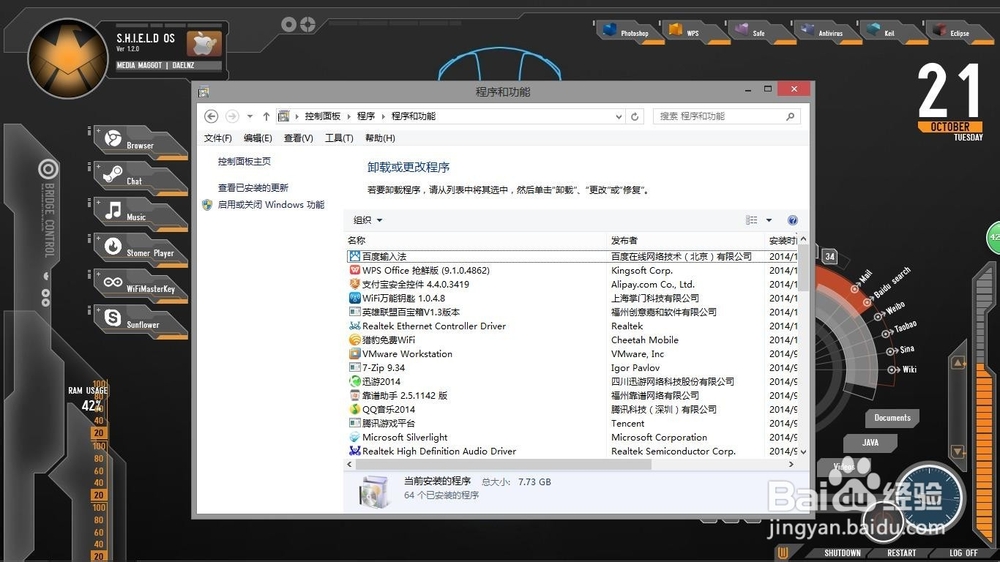
Task: Open the 文件(F) menu
Action: 217,138
